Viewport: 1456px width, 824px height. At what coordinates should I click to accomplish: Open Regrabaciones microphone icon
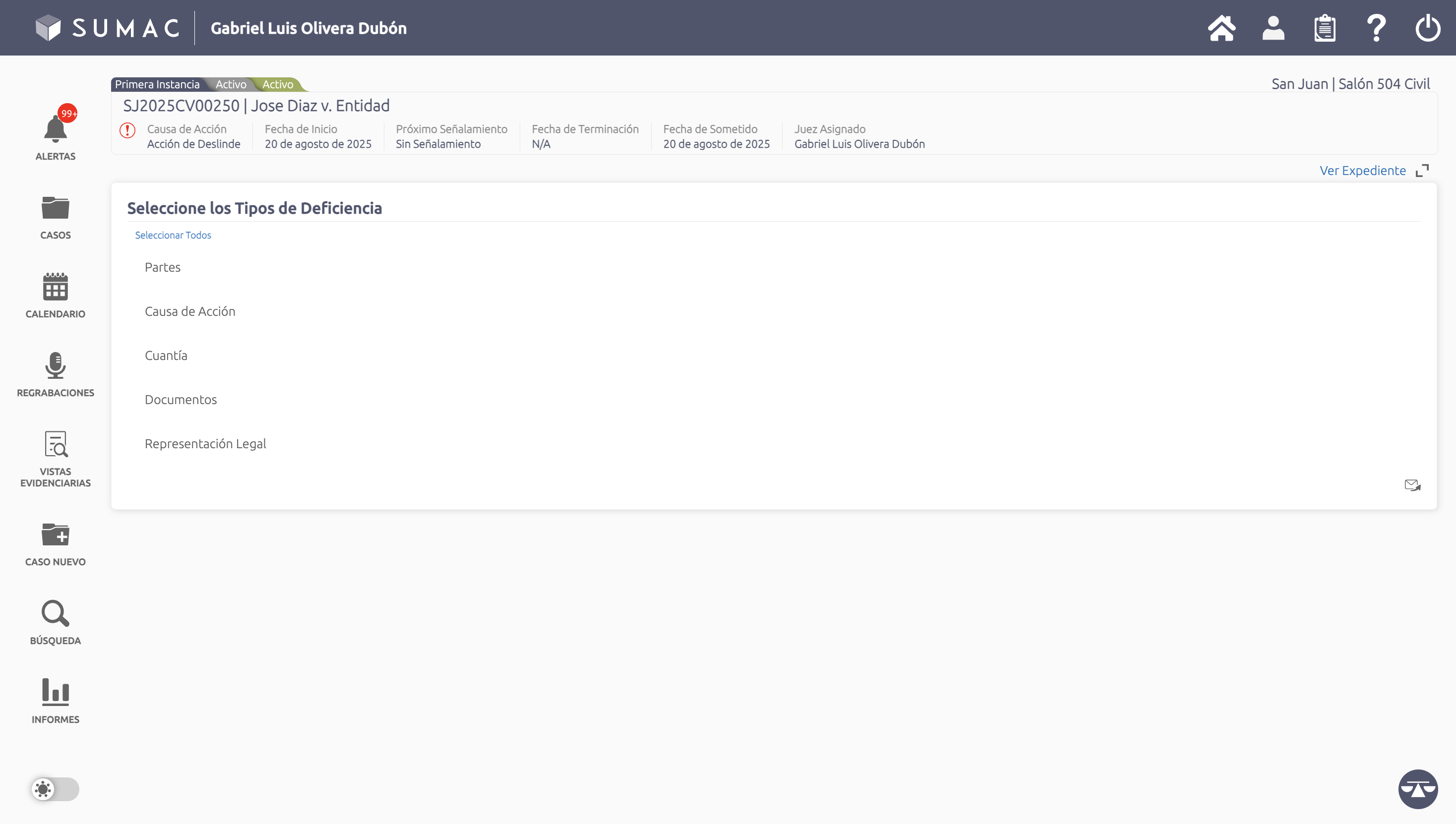pos(56,365)
